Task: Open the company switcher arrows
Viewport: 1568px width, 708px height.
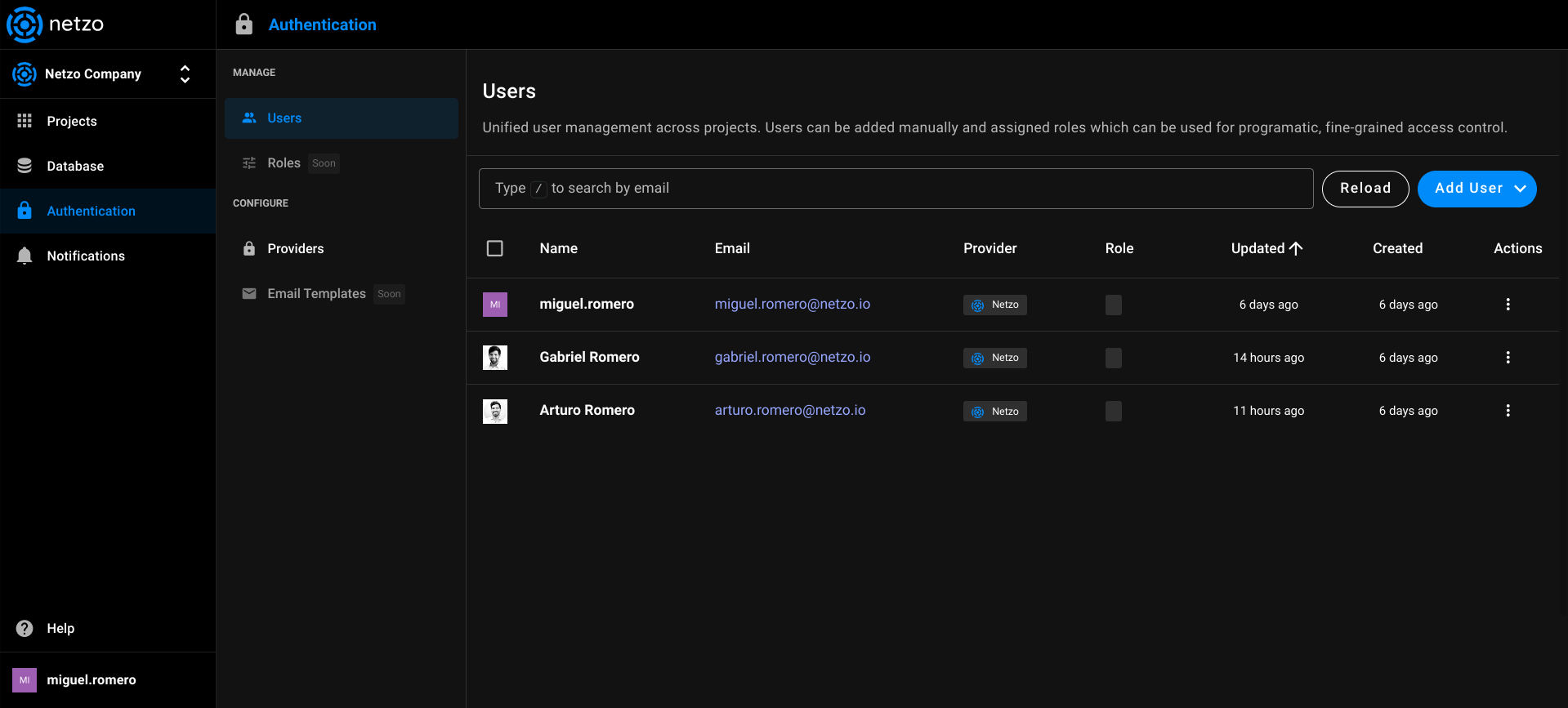Action: click(185, 74)
